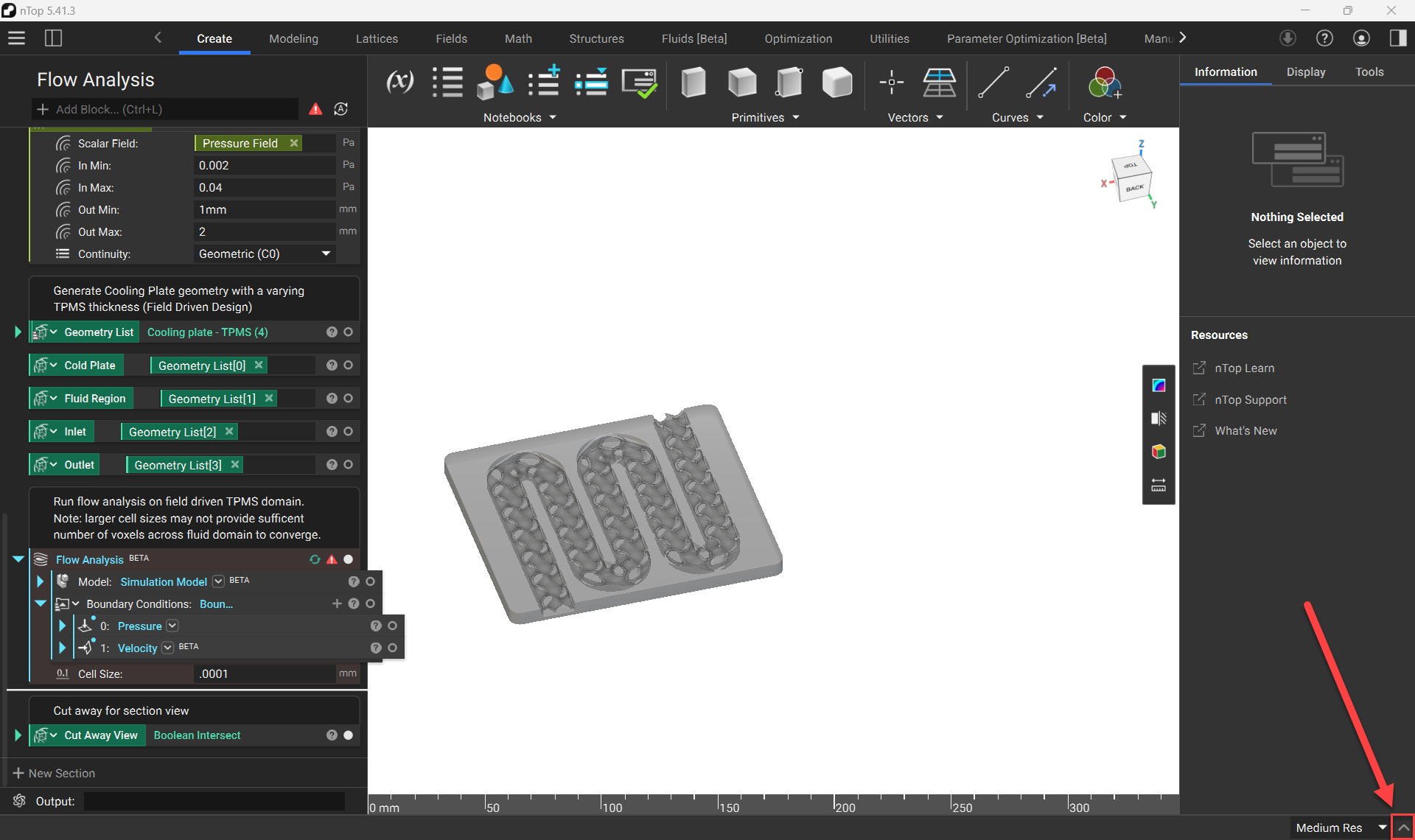This screenshot has width=1415, height=840.
Task: Open the Primitives dropdown menu
Action: 765,118
